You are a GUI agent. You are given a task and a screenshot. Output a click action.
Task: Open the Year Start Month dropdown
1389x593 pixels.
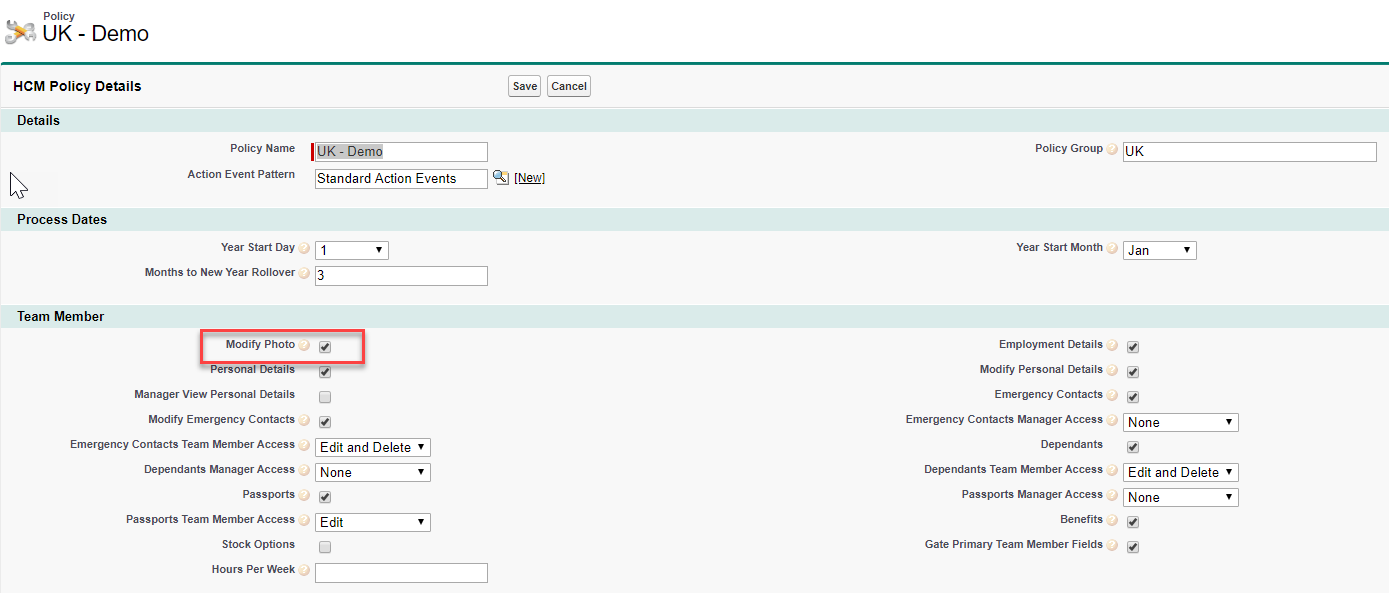pos(1159,250)
